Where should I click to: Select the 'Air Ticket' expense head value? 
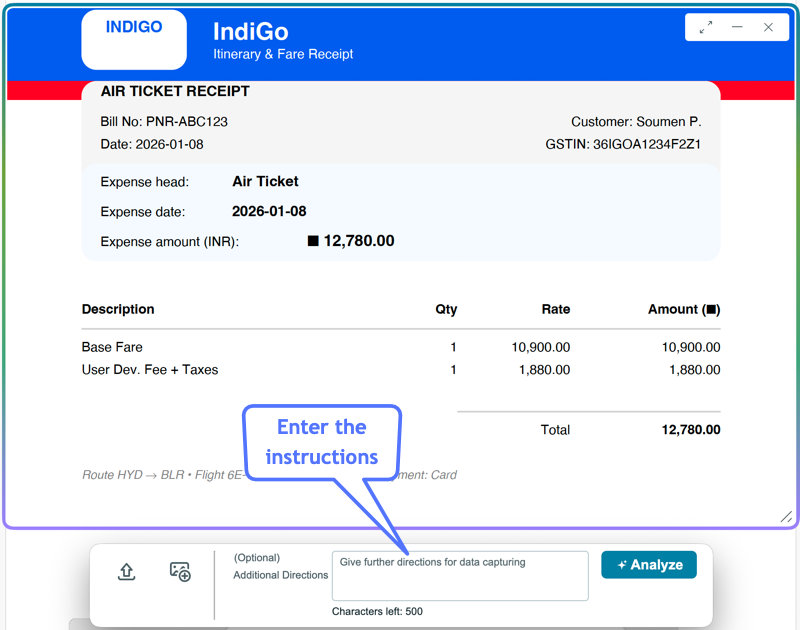[x=265, y=182]
